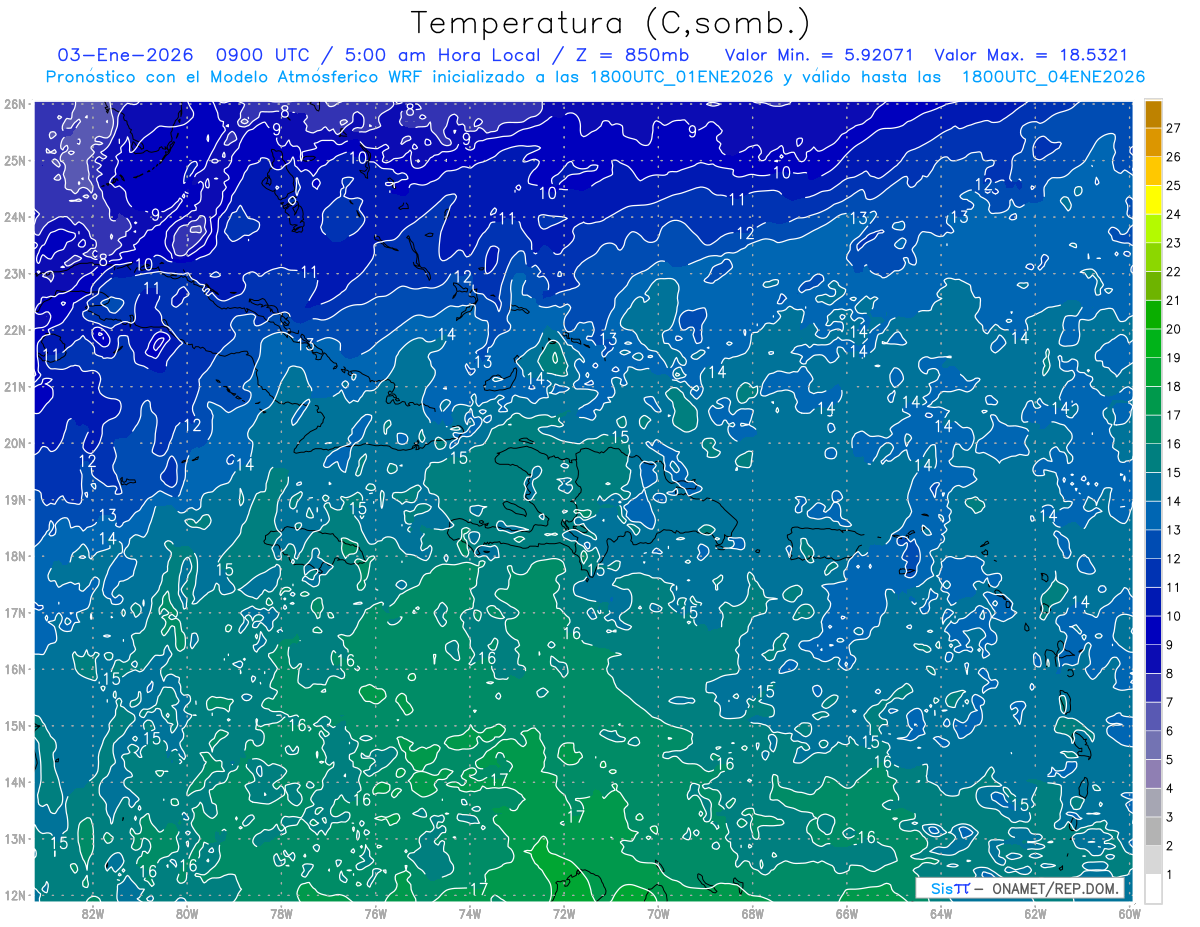This screenshot has width=1200, height=927.
Task: Click the latitude axis label "15N"
Action: pyautogui.click(x=15, y=726)
